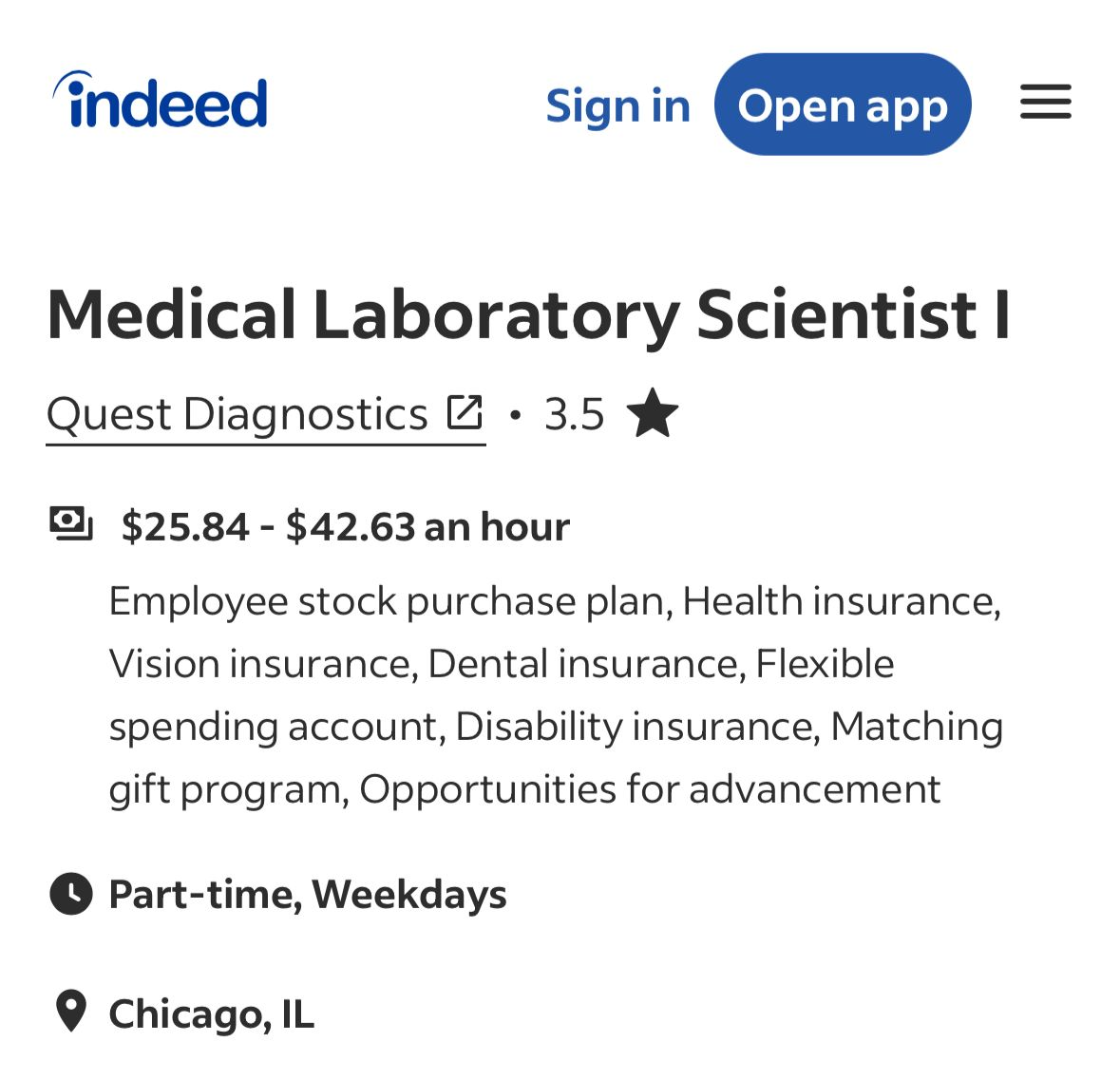This screenshot has width=1120, height=1080.
Task: Click the star rating icon
Action: (653, 413)
